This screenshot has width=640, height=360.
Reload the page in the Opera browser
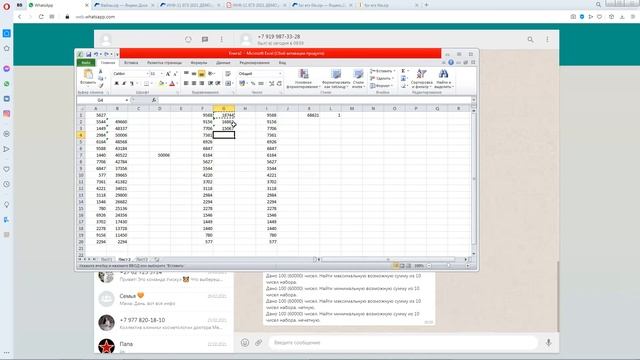pyautogui.click(x=41, y=17)
